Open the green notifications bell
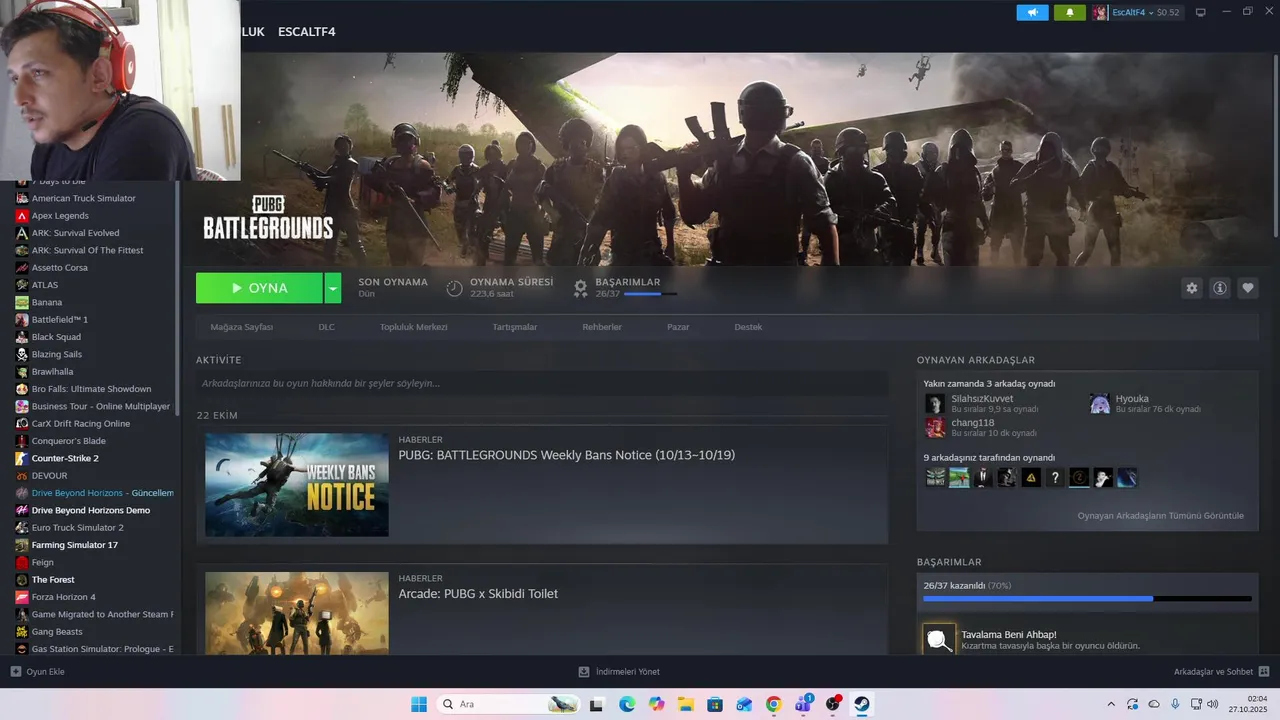Image resolution: width=1280 pixels, height=720 pixels. coord(1069,12)
